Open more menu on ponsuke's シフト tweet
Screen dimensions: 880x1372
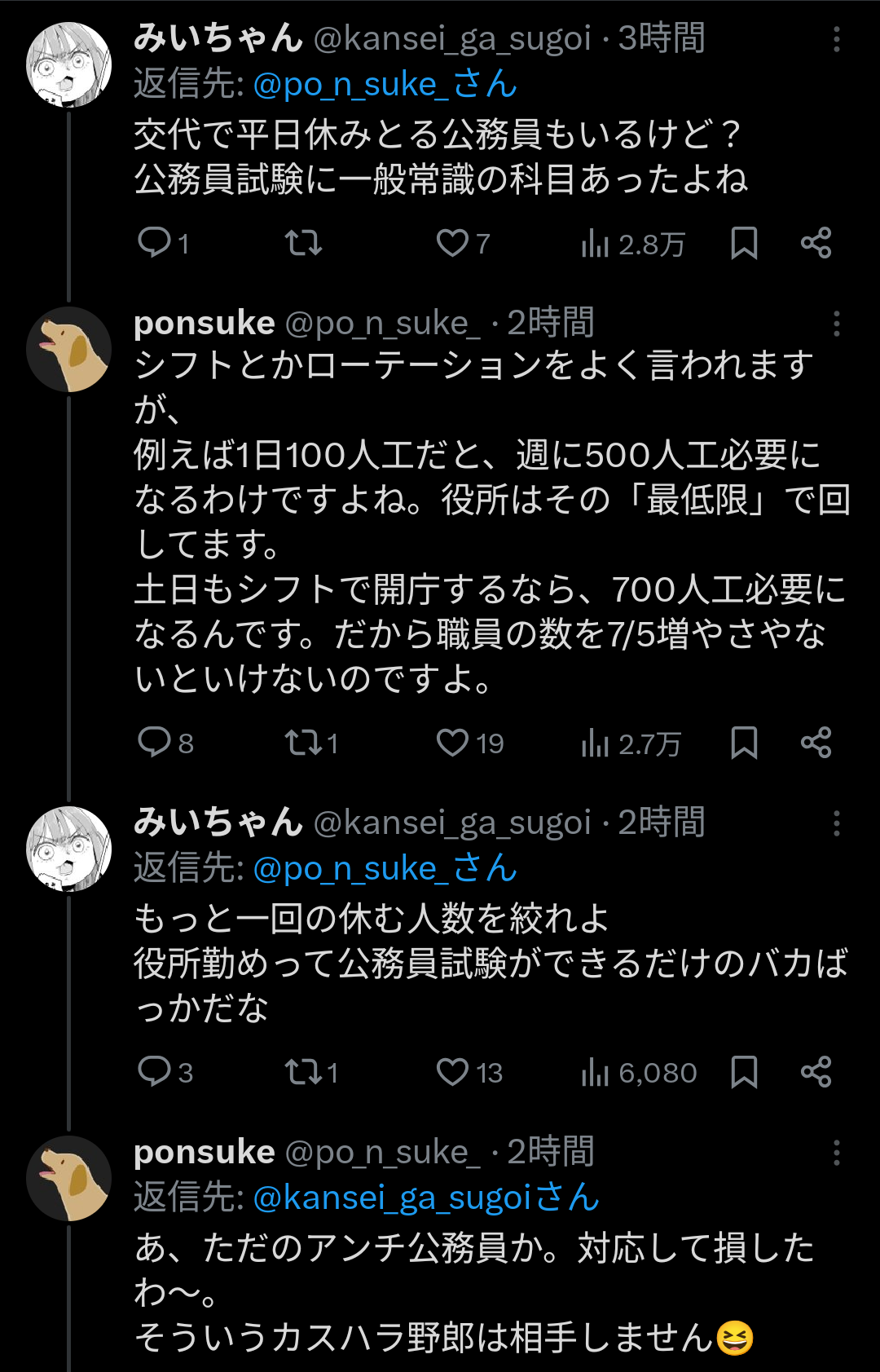click(837, 324)
